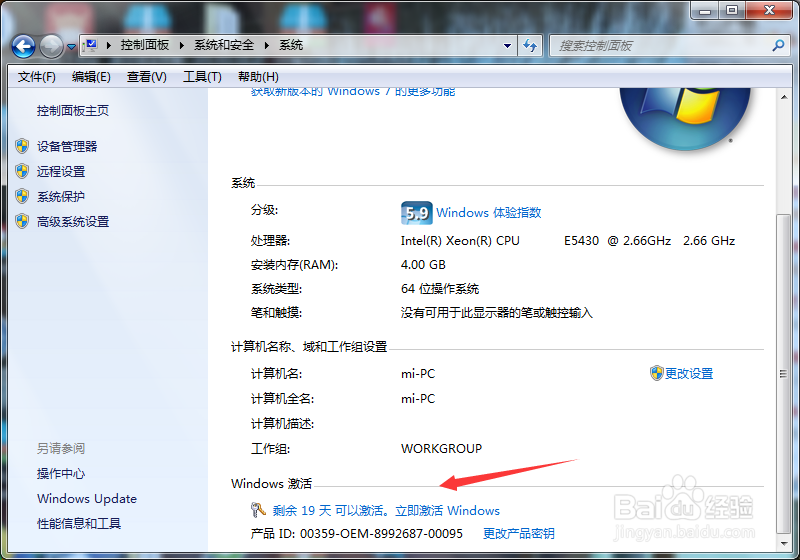Viewport: 800px width, 560px height.
Task: Click the keys icon under Windows 激活
Action: tap(258, 510)
